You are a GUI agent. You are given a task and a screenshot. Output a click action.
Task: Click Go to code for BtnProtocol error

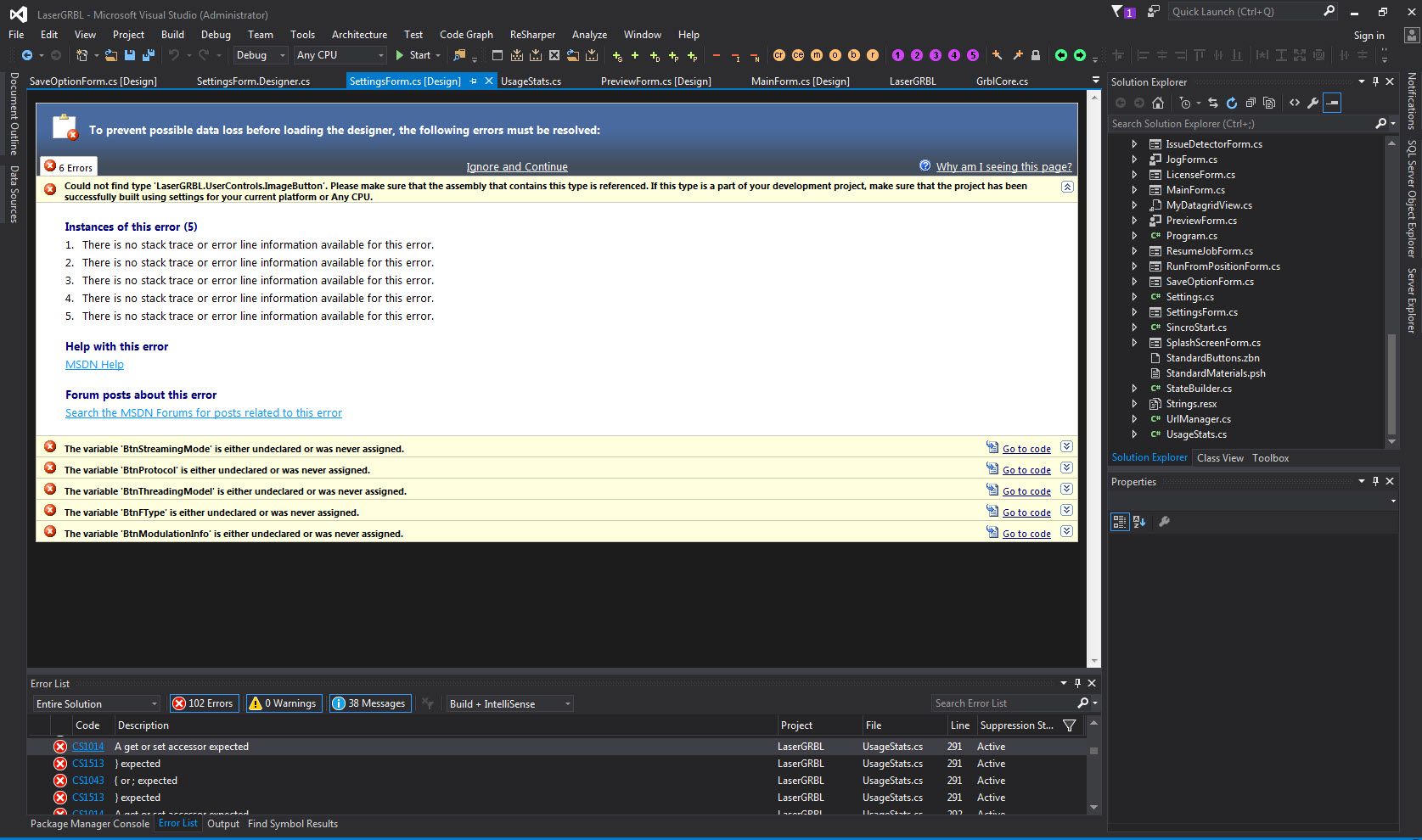[x=1026, y=470]
